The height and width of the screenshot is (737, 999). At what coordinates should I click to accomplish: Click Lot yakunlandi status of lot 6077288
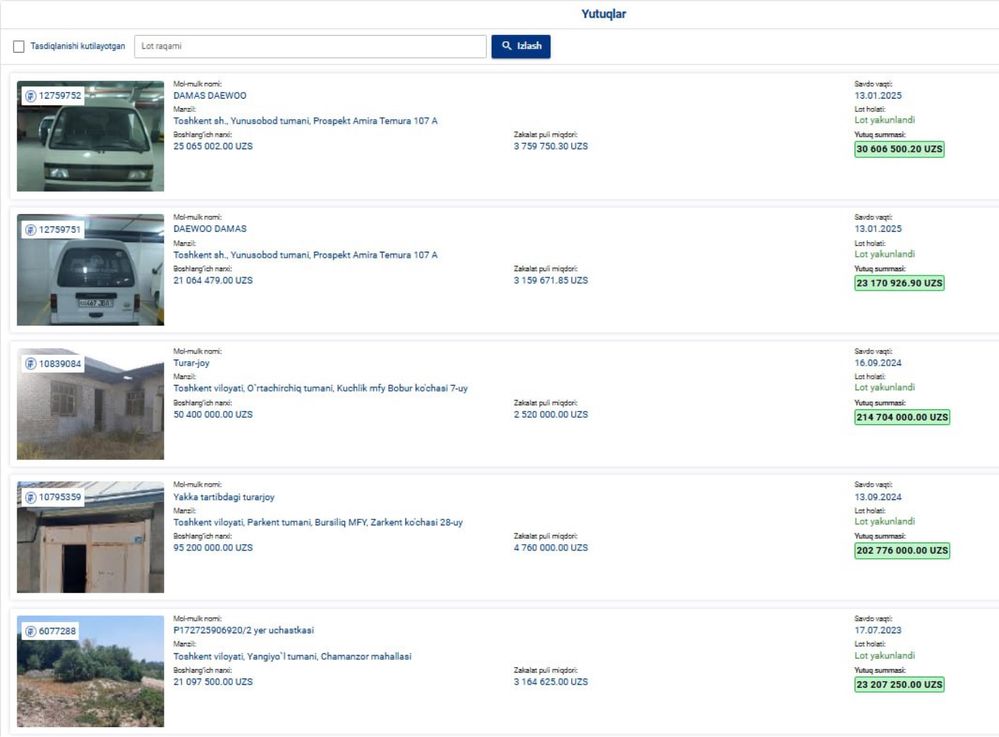click(x=884, y=655)
